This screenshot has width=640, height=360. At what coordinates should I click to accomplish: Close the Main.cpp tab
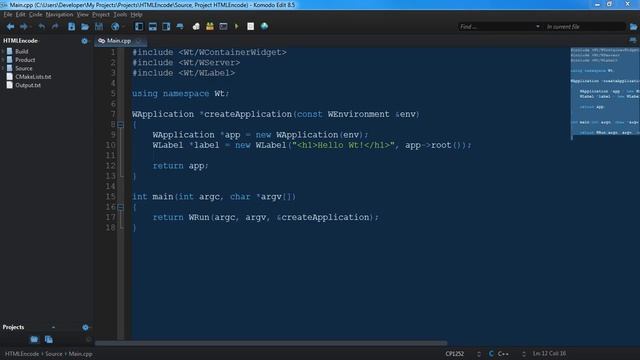tap(139, 41)
